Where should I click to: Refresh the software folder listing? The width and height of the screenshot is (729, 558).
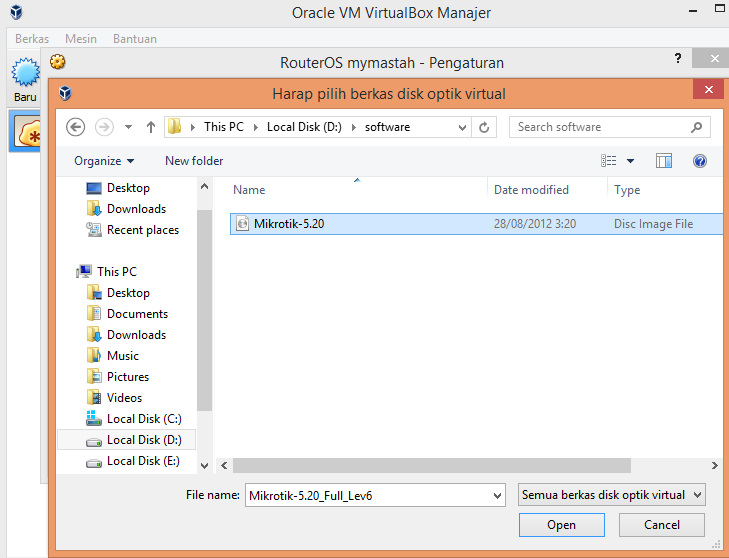tap(484, 127)
